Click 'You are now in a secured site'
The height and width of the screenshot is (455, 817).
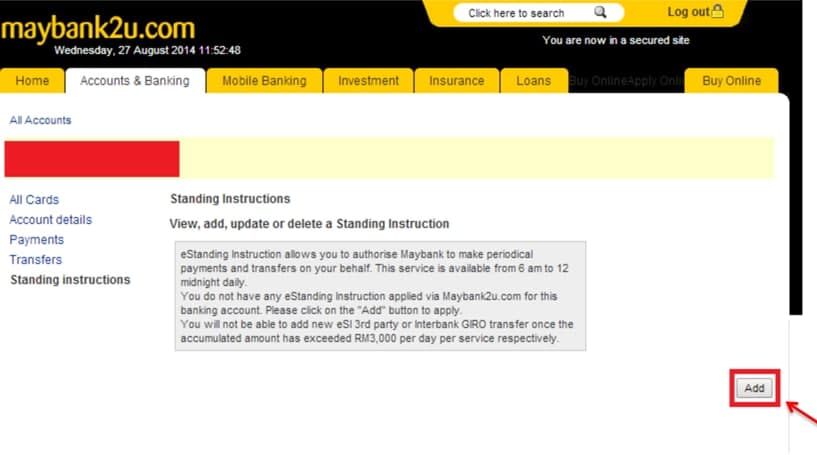616,40
